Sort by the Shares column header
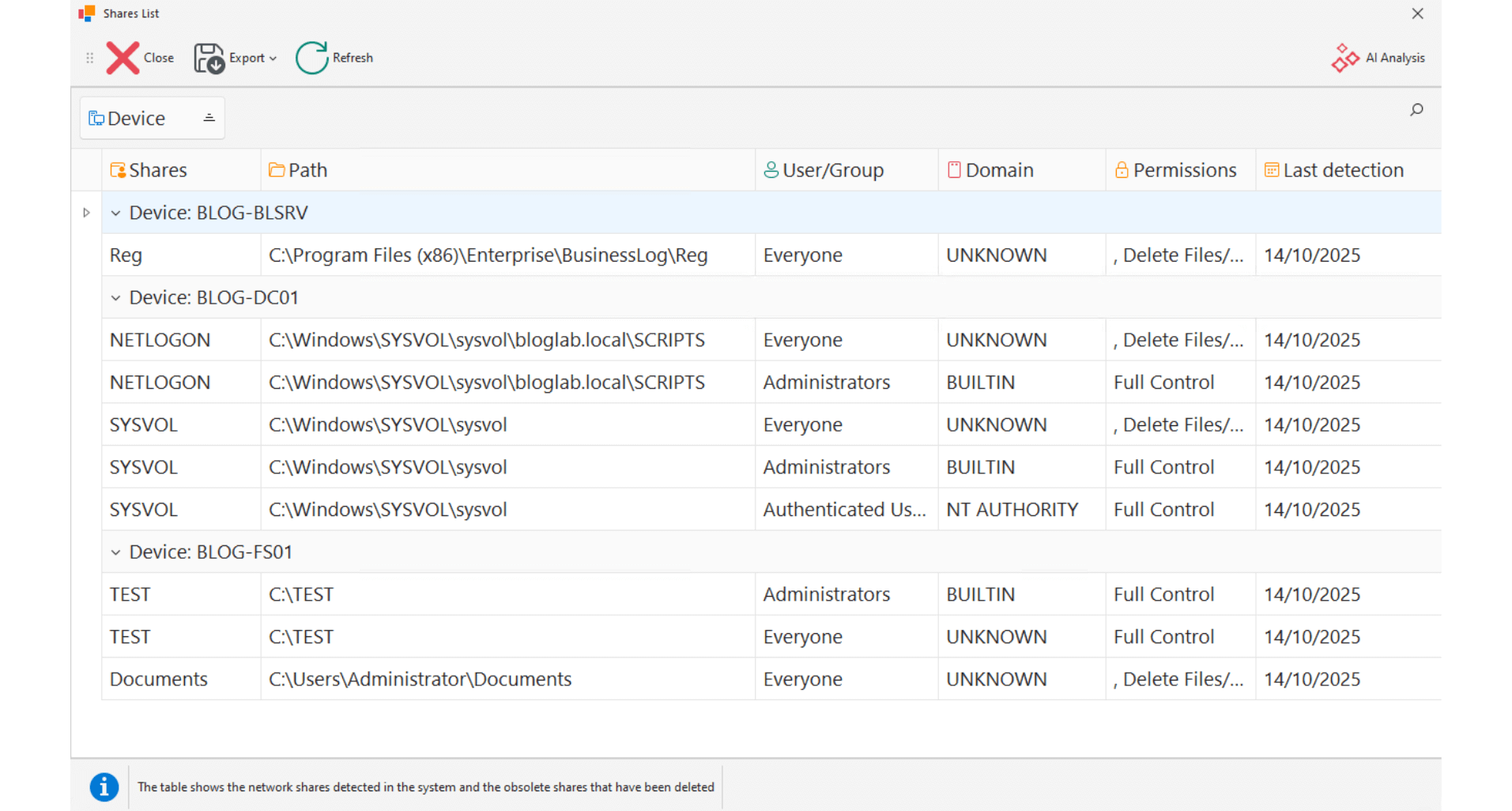This screenshot has height=811, width=1512. (x=158, y=170)
